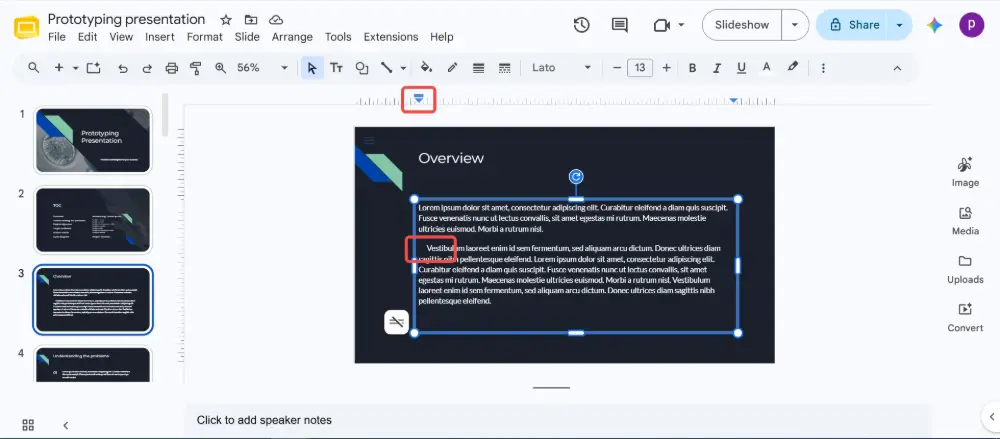
Task: Click the insert slide template icon
Action: [x=94, y=68]
